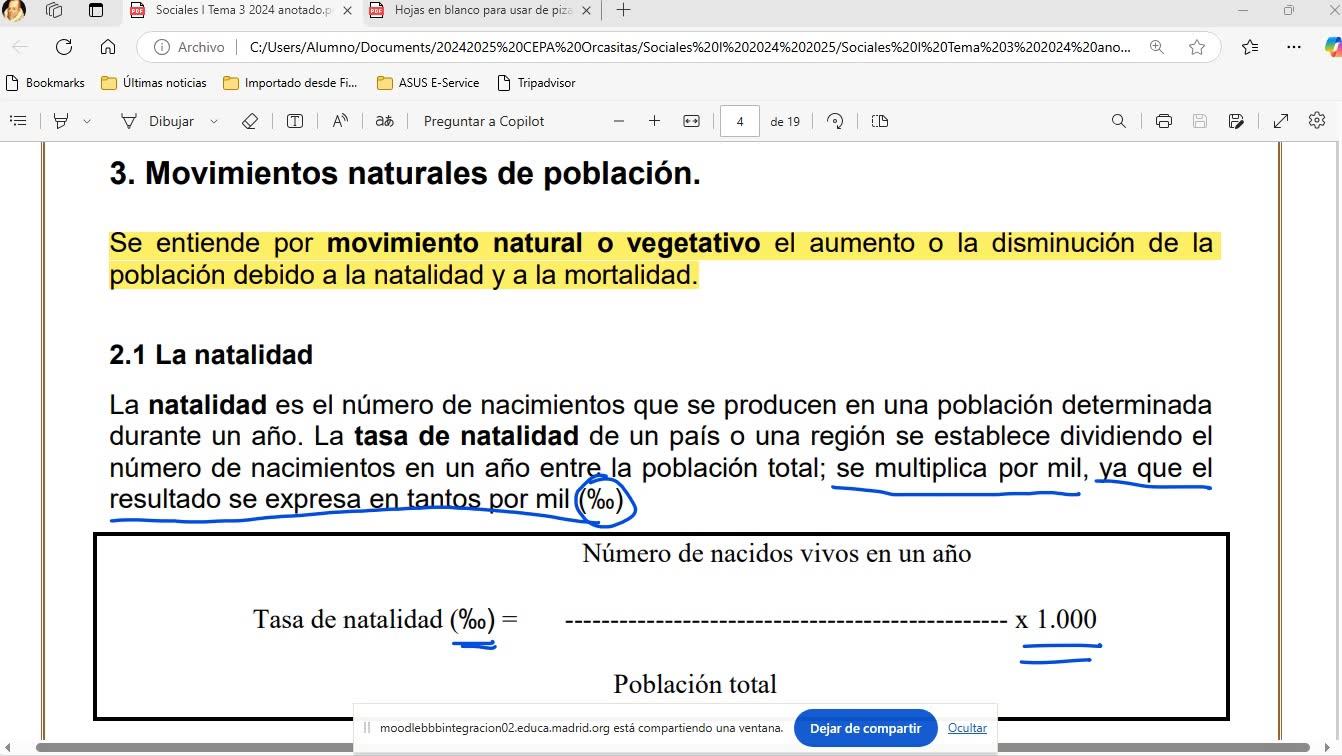
Task: Toggle full screen mode for PDF
Action: (1280, 121)
